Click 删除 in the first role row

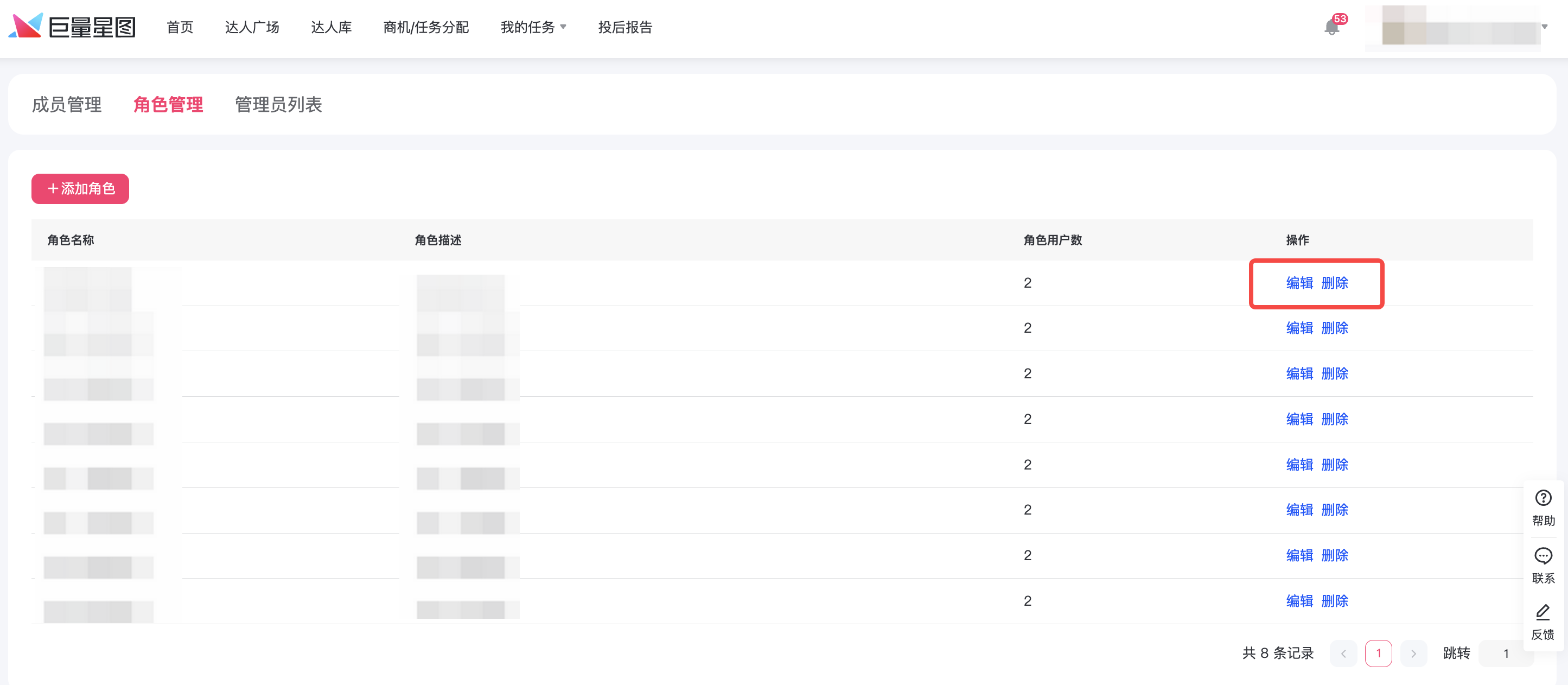(1334, 283)
